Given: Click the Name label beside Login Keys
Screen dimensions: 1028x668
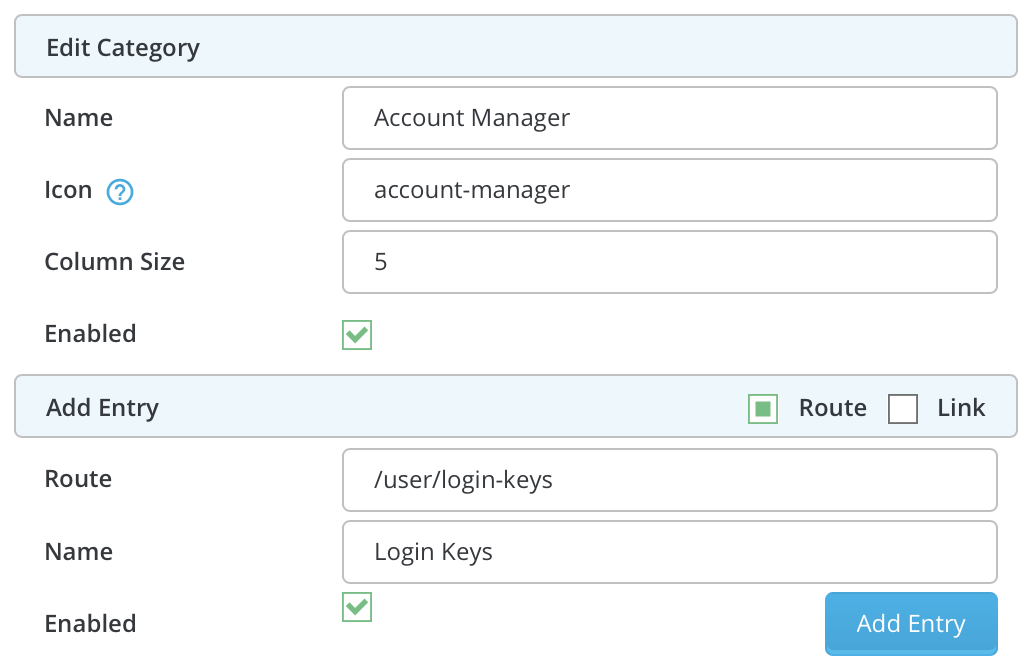Looking at the screenshot, I should [x=78, y=552].
